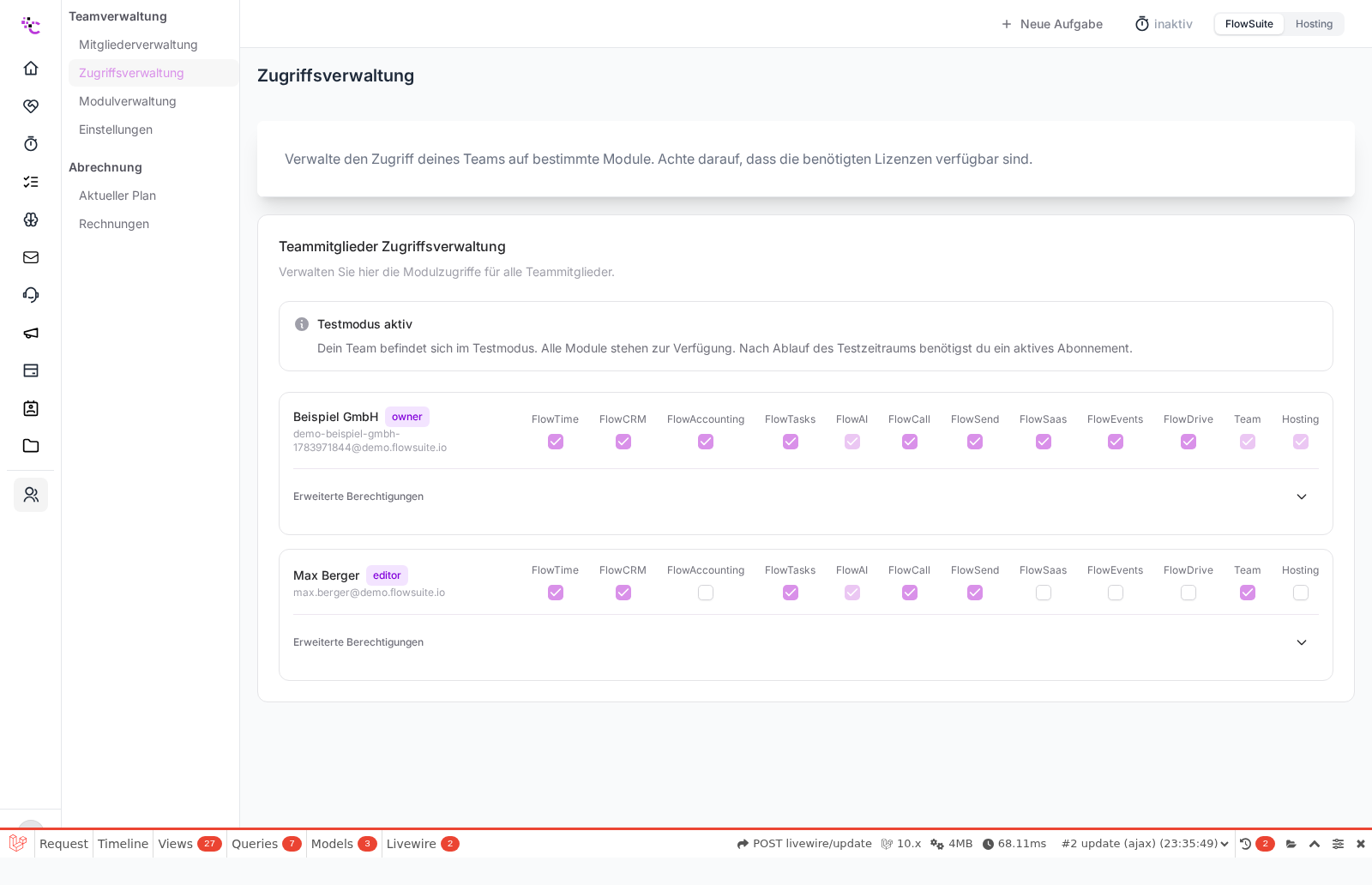The image size is (1372, 885).
Task: Open the megaphone sidebar icon
Action: tap(31, 332)
